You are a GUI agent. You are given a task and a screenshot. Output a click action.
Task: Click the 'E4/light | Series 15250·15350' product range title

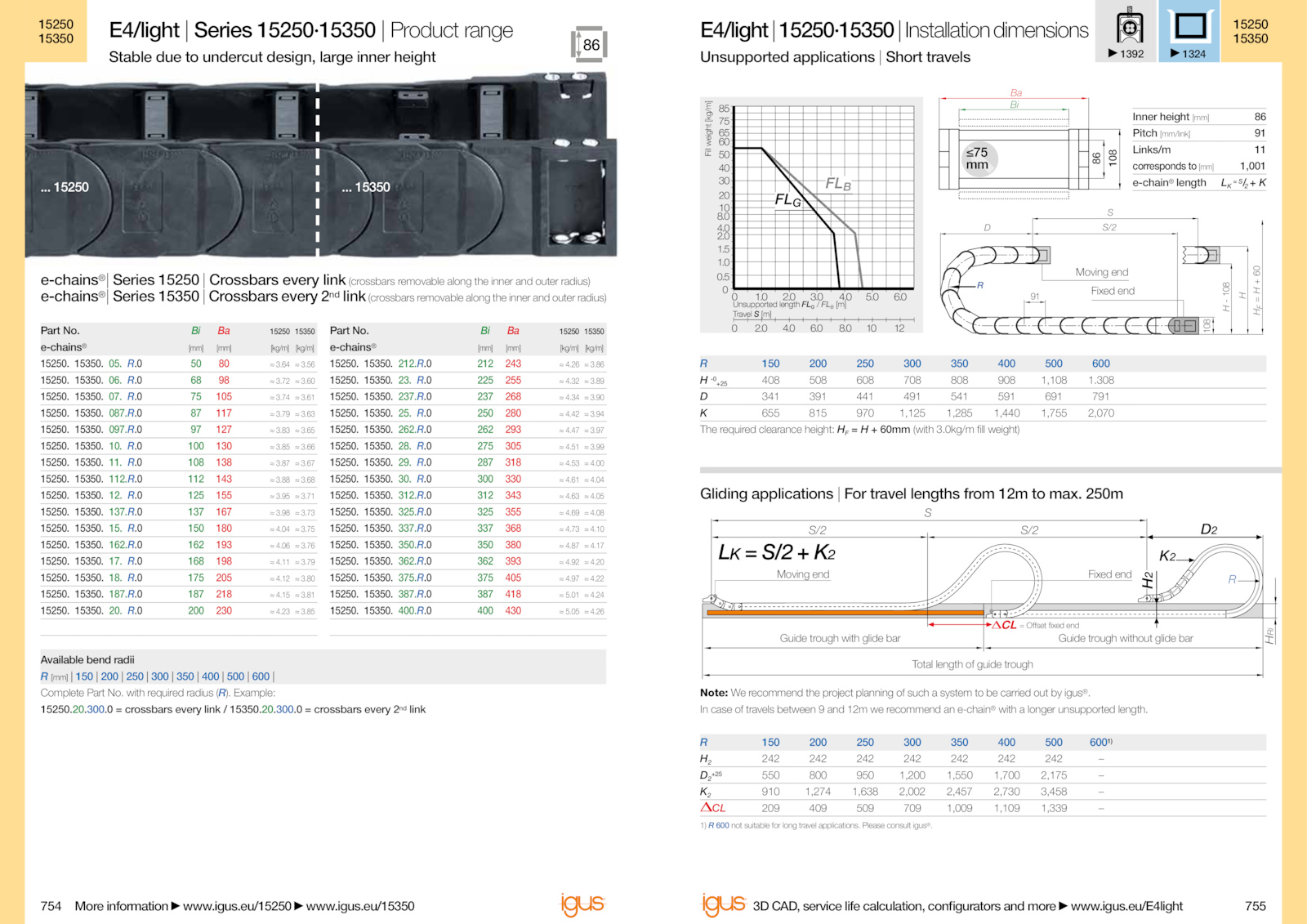click(x=311, y=31)
